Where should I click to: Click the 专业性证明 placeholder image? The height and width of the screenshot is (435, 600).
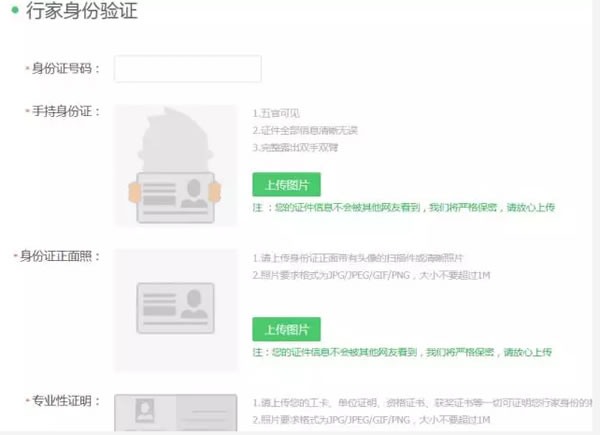coord(175,414)
